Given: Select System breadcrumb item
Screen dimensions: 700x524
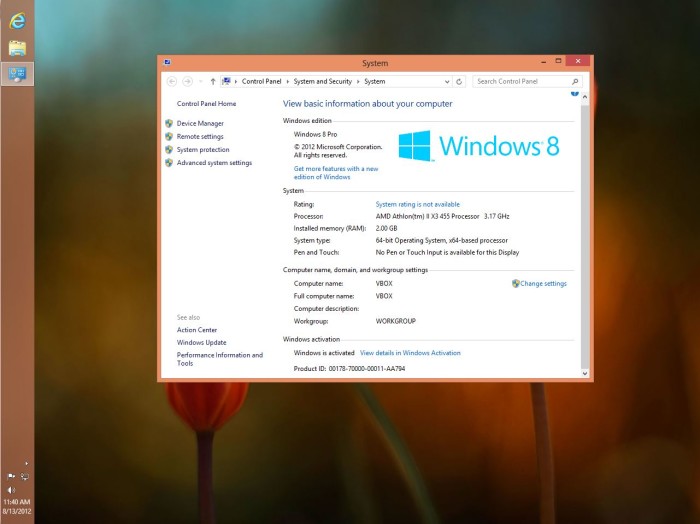Looking at the screenshot, I should click(x=374, y=81).
